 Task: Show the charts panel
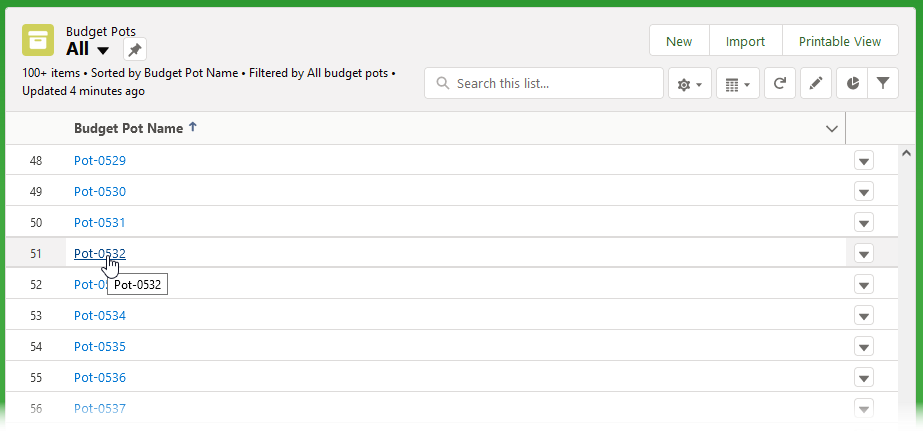[x=852, y=84]
